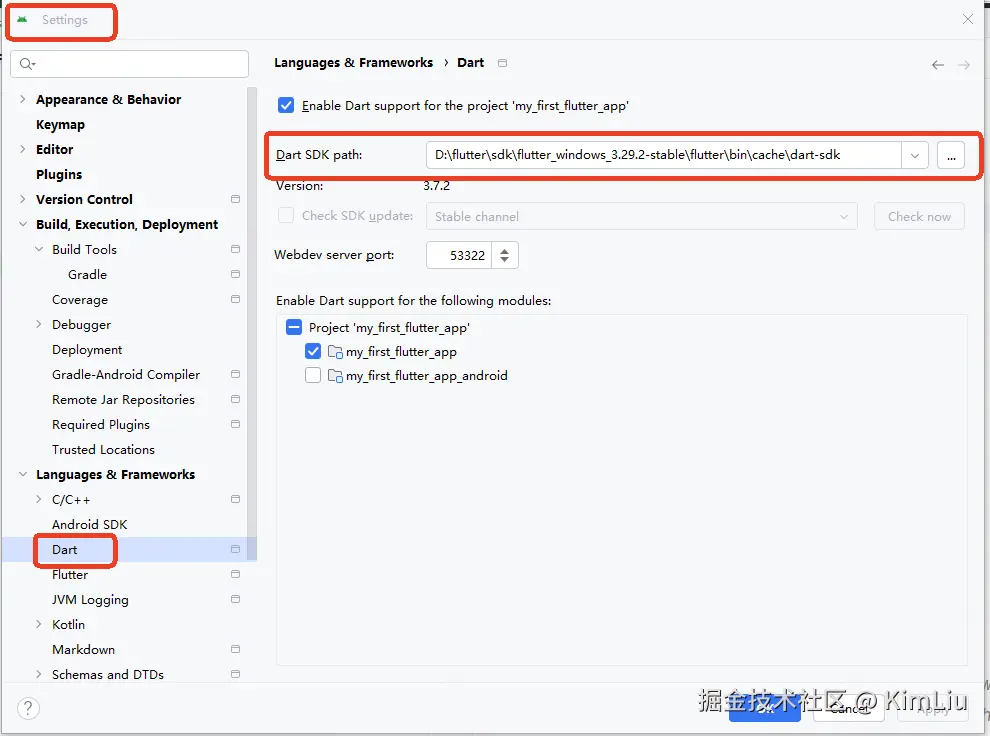Open the Plugins settings page

coord(59,174)
